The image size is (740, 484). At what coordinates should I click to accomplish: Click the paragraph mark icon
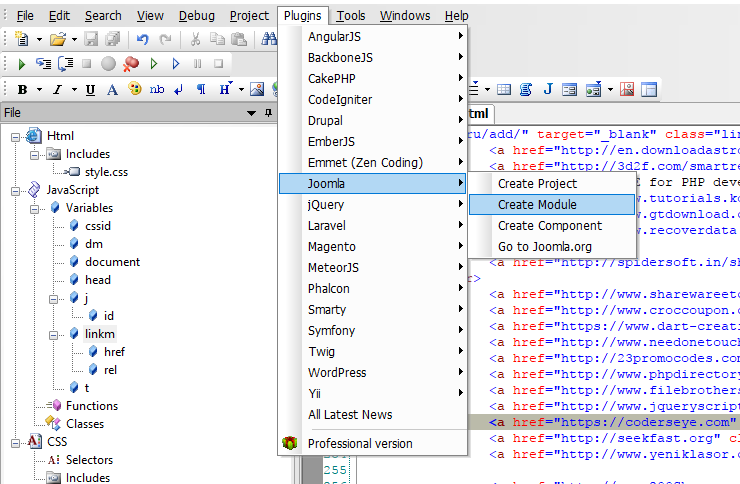[201, 89]
